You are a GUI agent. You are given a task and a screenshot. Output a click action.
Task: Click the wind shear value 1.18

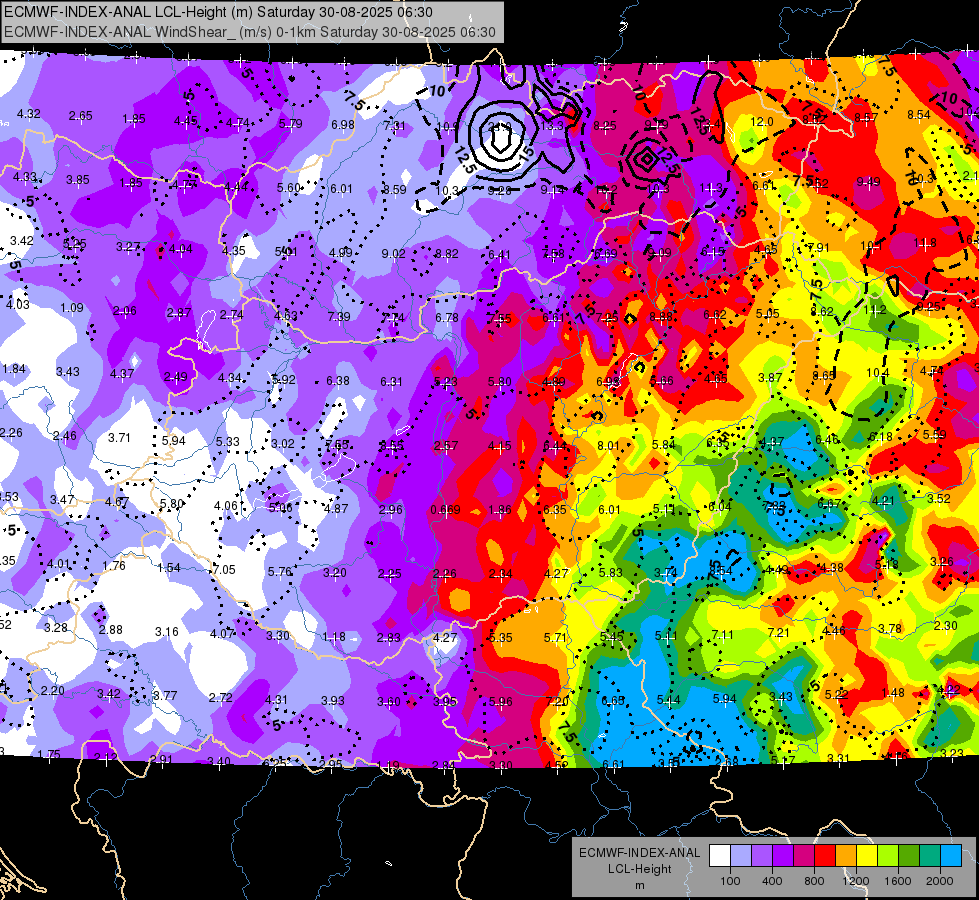(x=333, y=637)
